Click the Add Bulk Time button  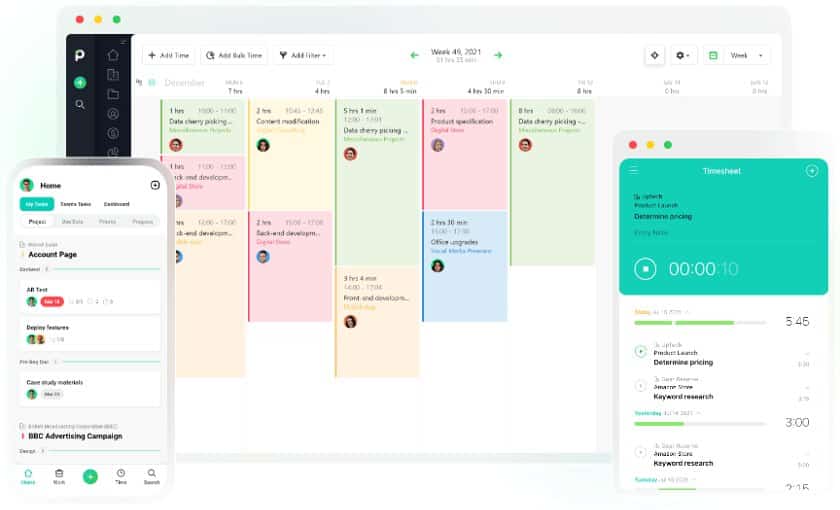(x=234, y=55)
